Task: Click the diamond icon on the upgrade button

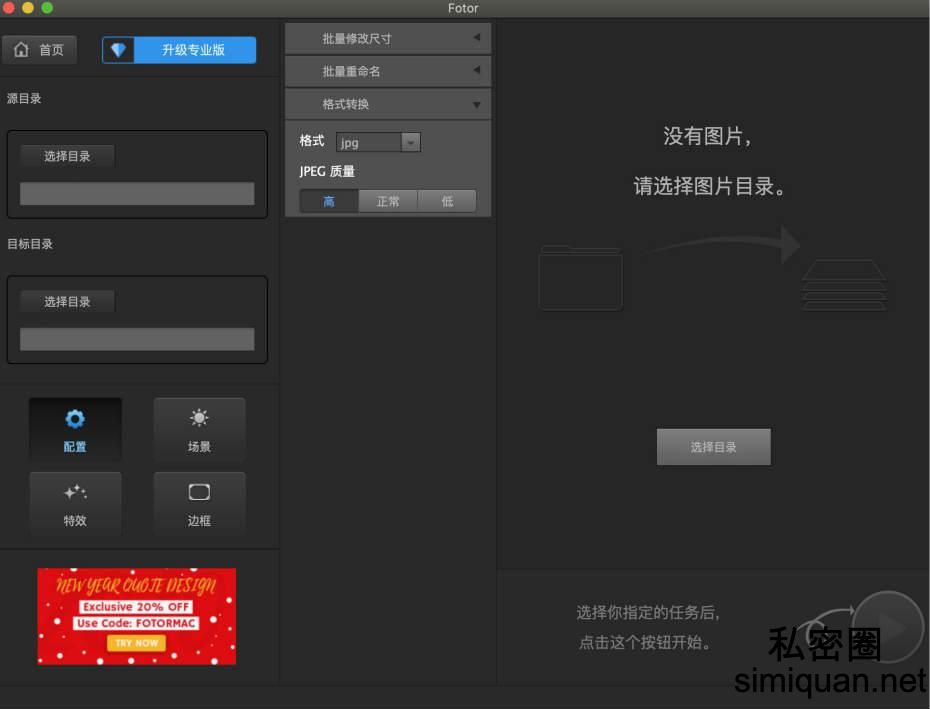Action: (119, 49)
